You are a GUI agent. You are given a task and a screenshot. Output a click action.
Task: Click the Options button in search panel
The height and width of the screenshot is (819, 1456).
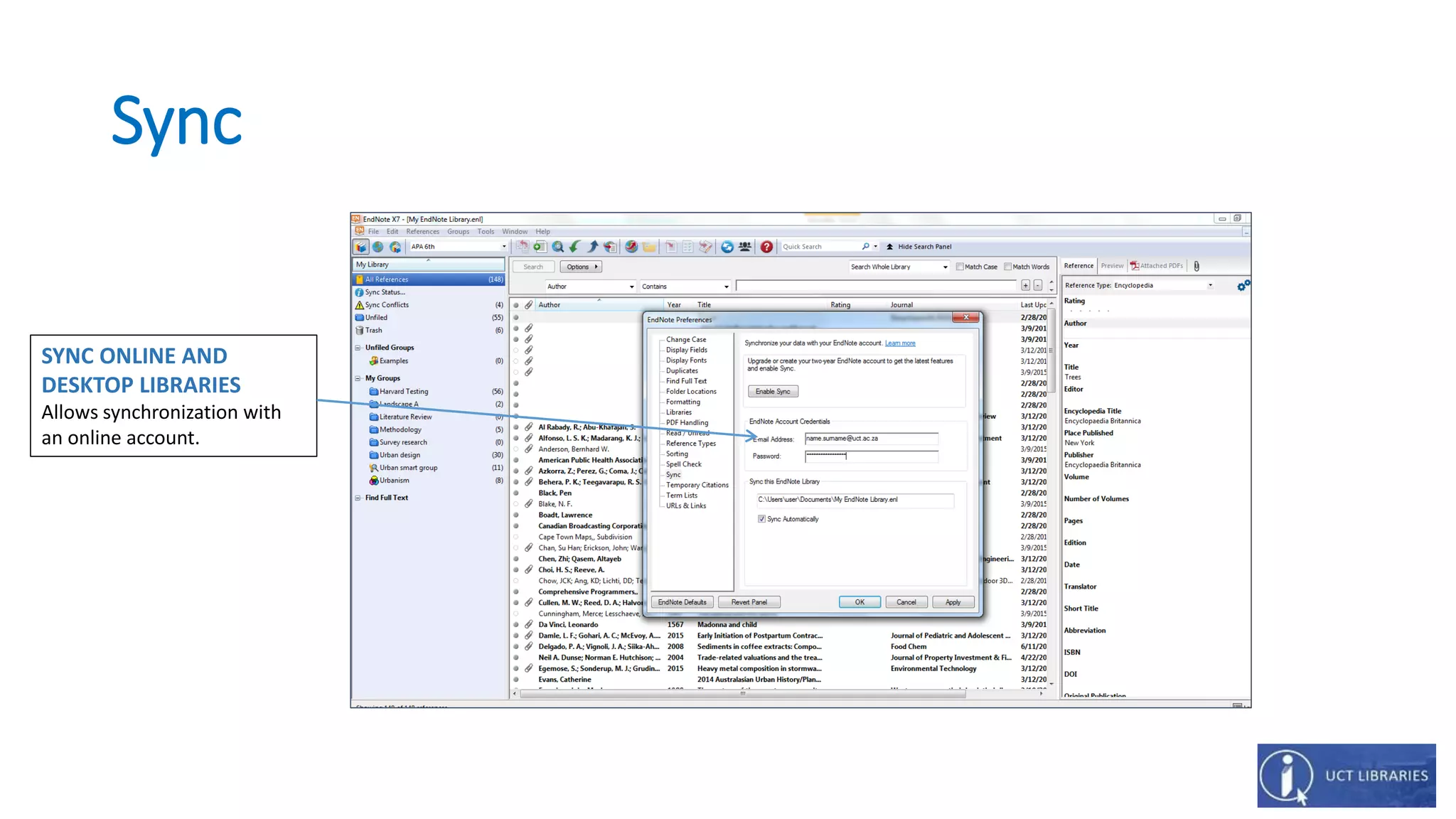(581, 267)
